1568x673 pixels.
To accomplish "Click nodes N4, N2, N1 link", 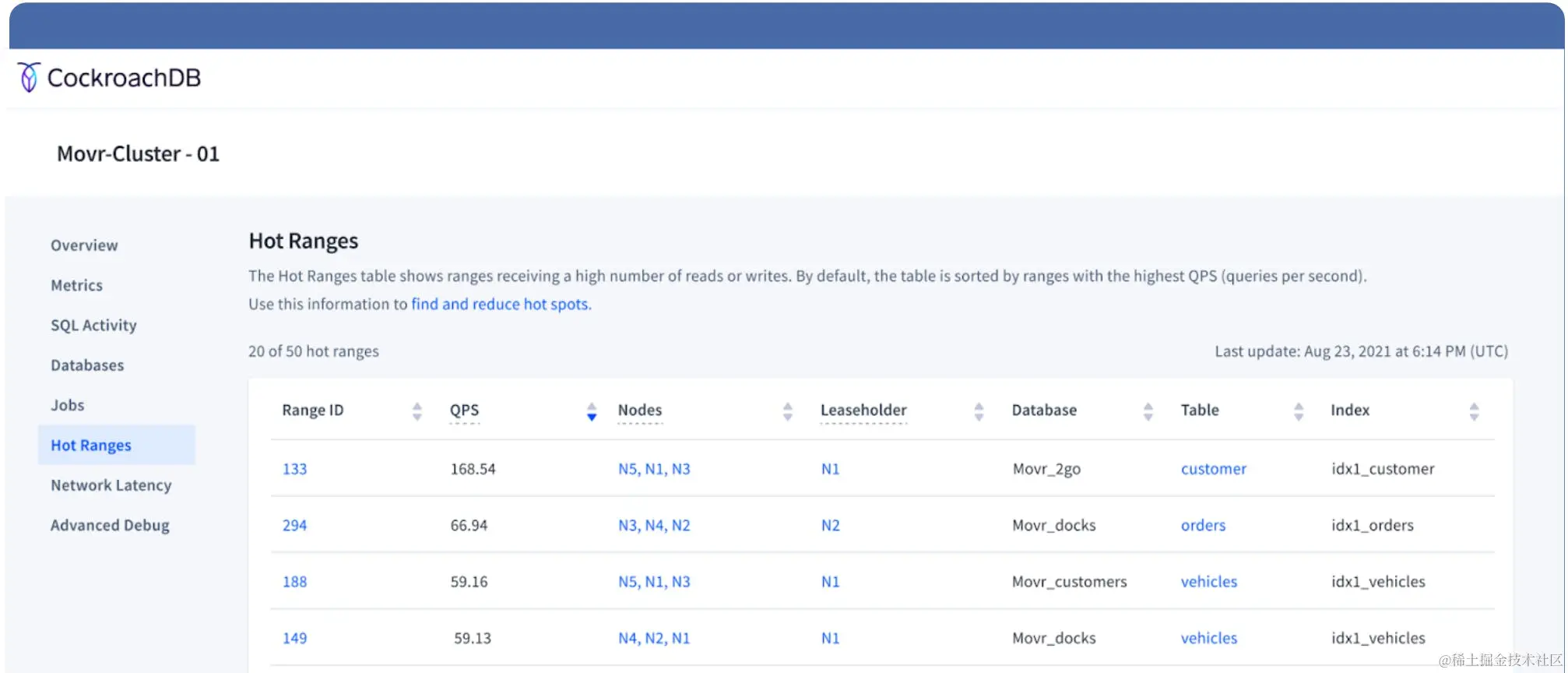I will (x=654, y=638).
